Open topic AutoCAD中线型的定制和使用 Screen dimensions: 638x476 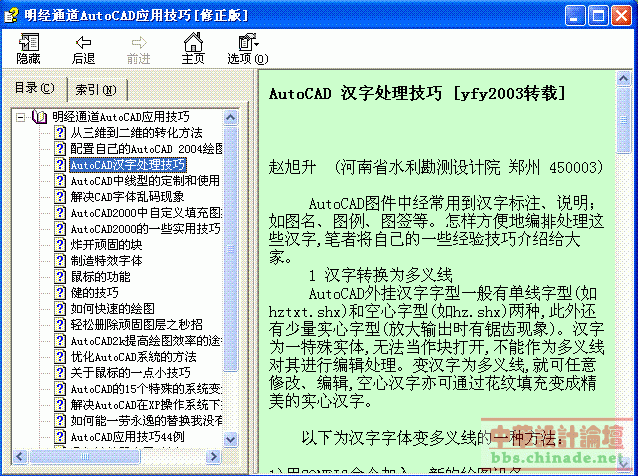pos(145,181)
